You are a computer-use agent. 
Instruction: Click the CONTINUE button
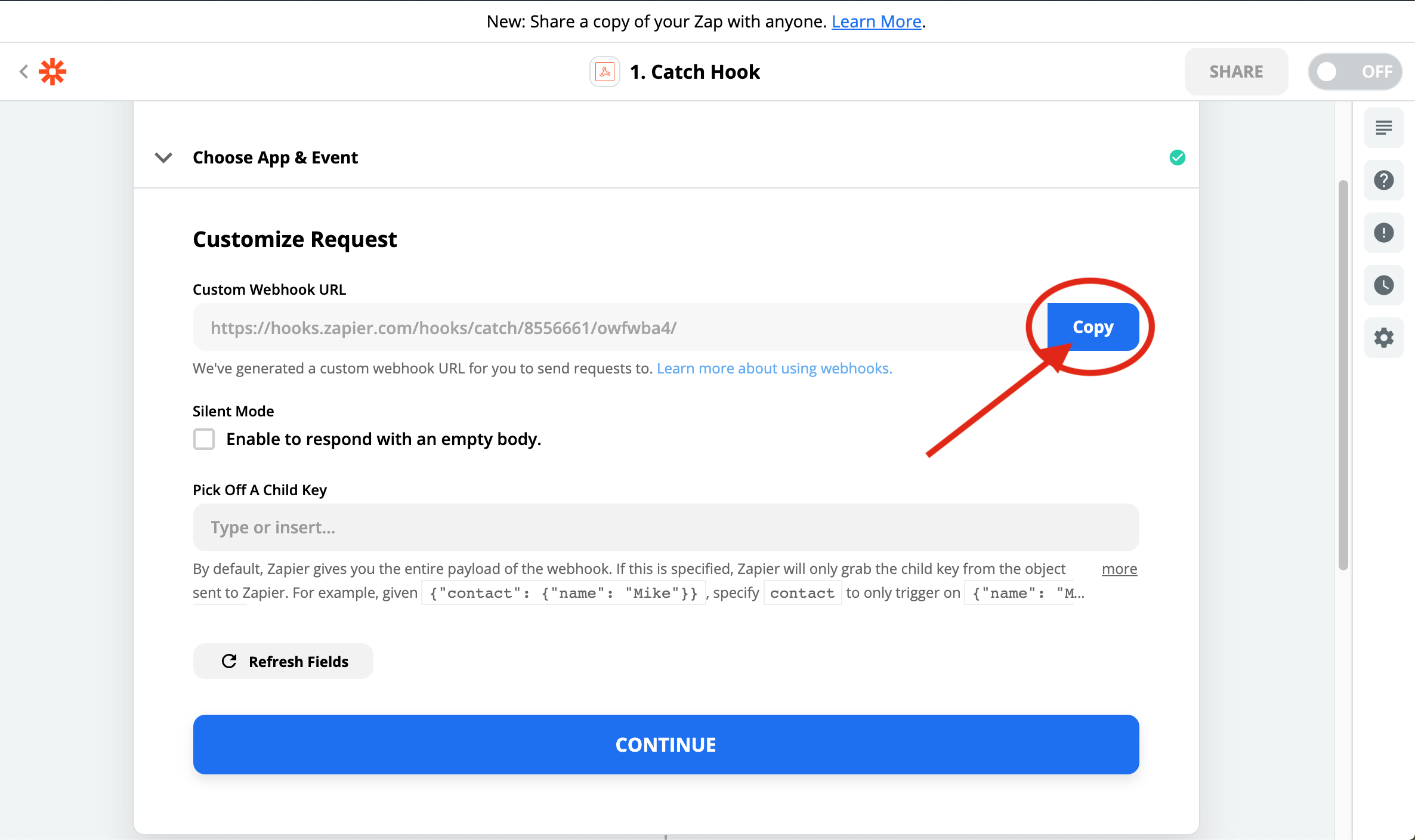tap(665, 744)
